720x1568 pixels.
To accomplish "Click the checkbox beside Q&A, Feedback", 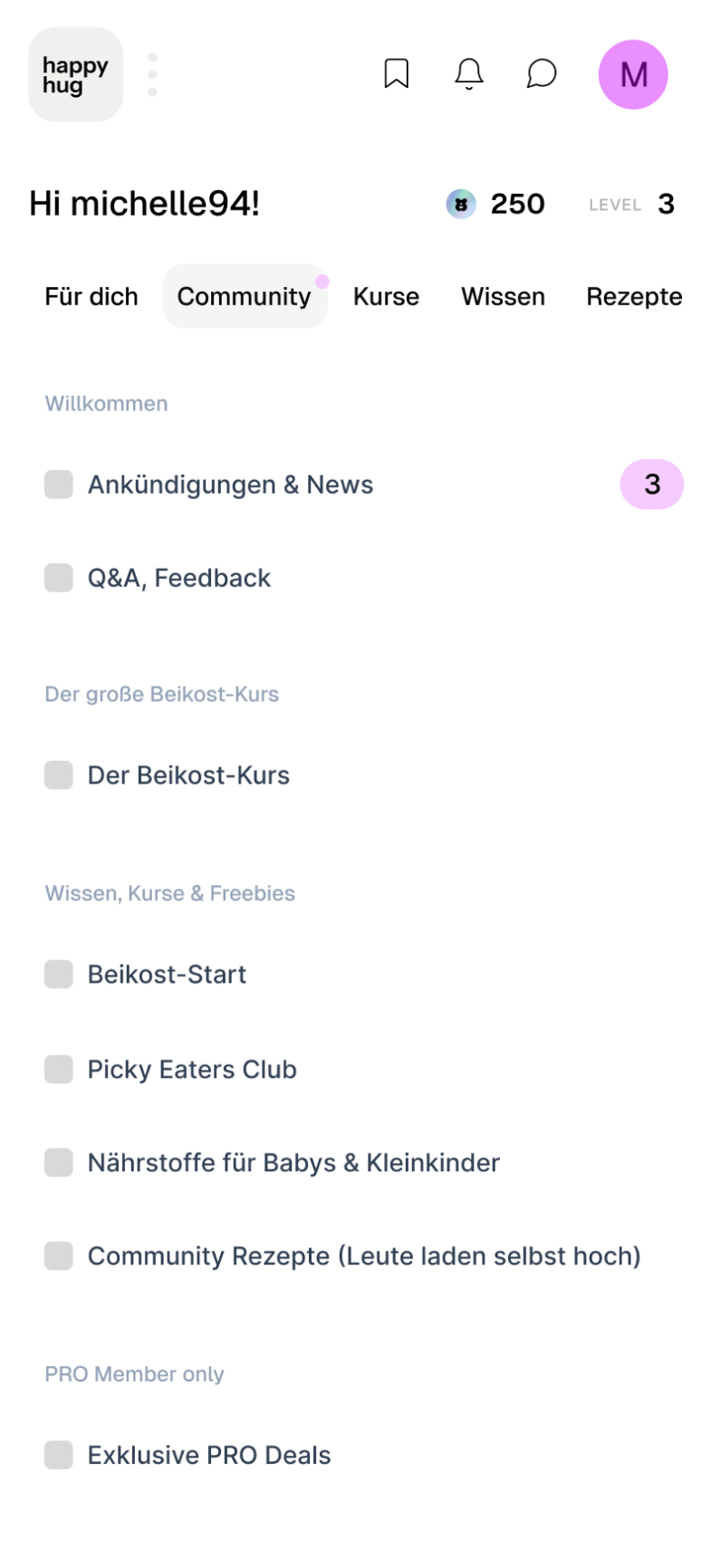I will pyautogui.click(x=59, y=578).
